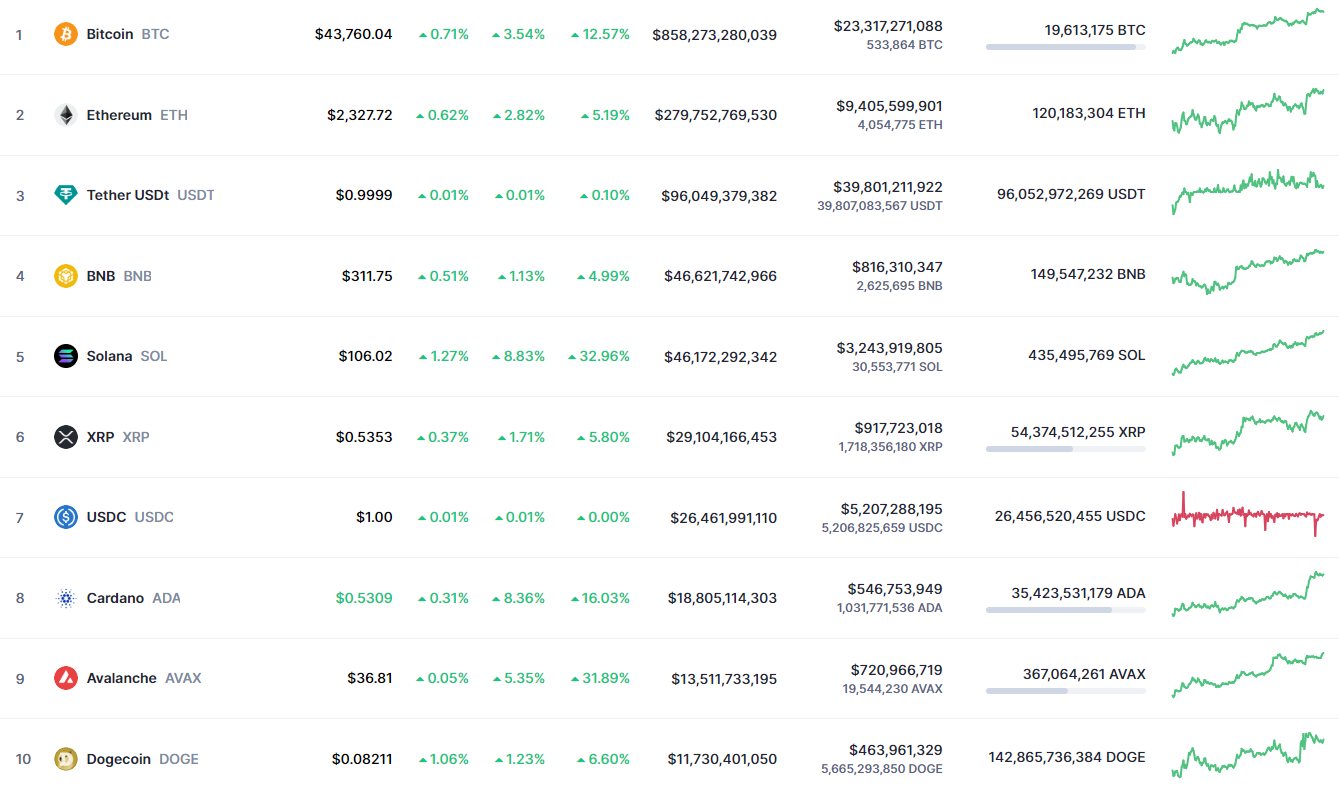Click Ethereum's 24h volume value
Screen dimensions: 1339x789
click(889, 106)
